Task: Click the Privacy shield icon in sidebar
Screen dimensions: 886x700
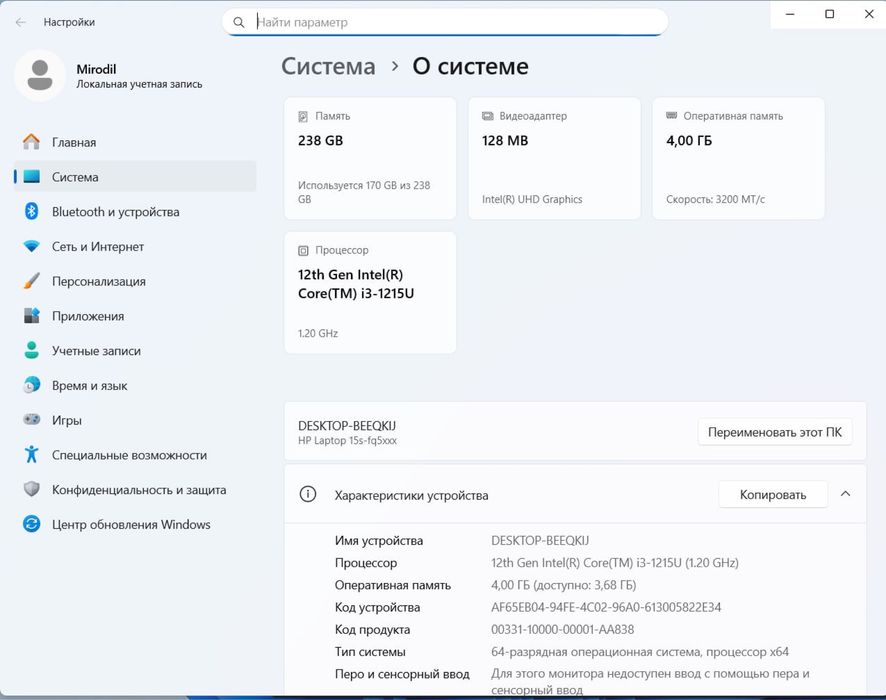Action: pyautogui.click(x=32, y=489)
